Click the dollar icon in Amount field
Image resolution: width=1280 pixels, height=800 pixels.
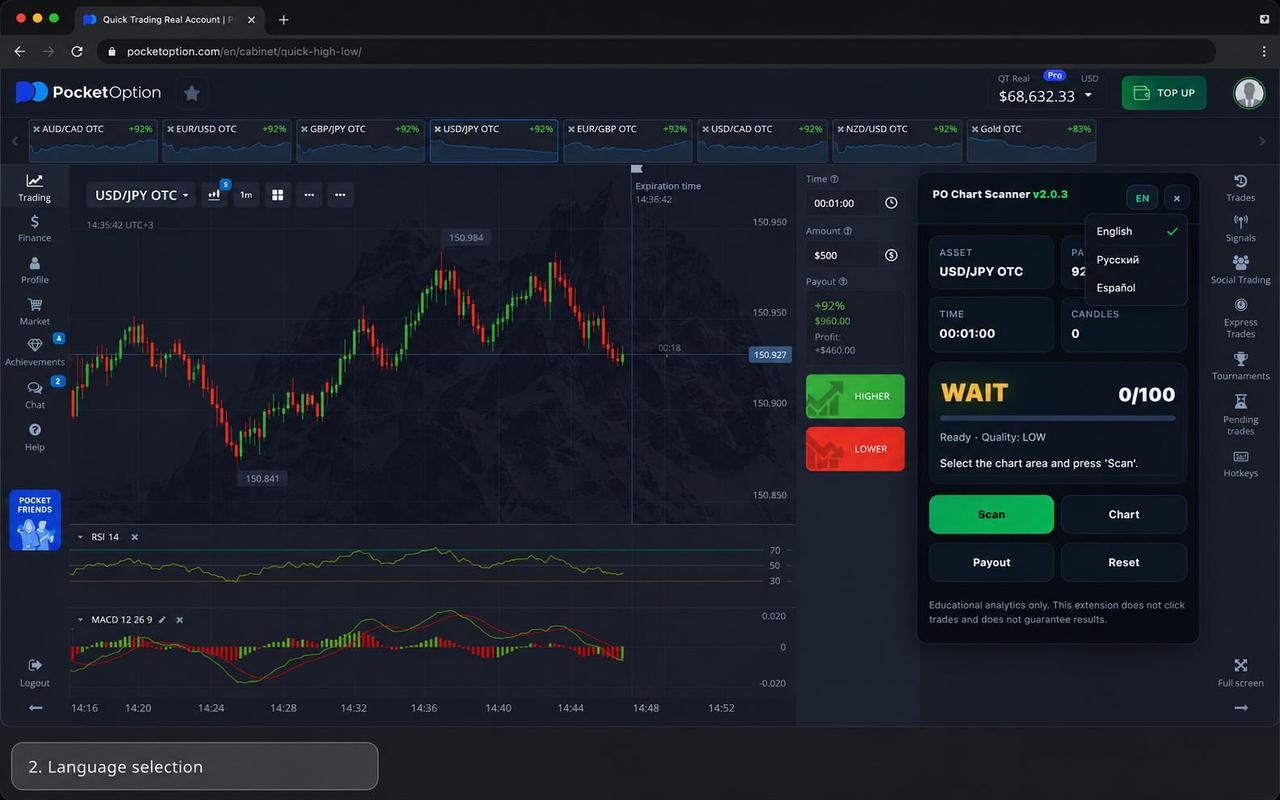coord(891,255)
